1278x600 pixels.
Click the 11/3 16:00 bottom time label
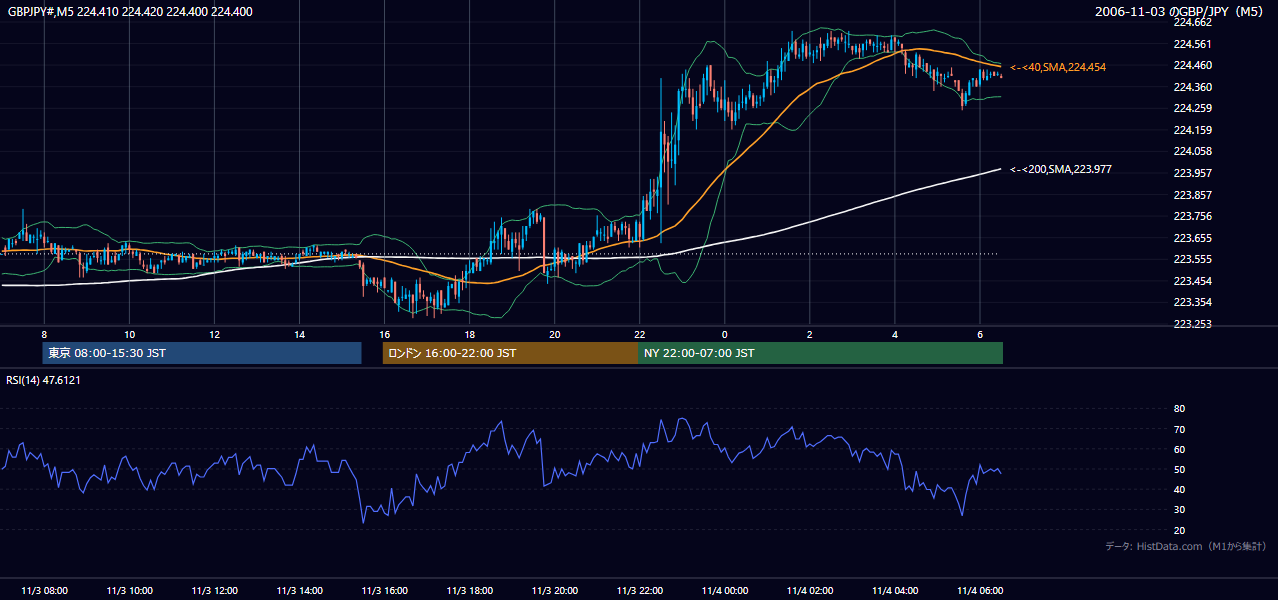(384, 590)
